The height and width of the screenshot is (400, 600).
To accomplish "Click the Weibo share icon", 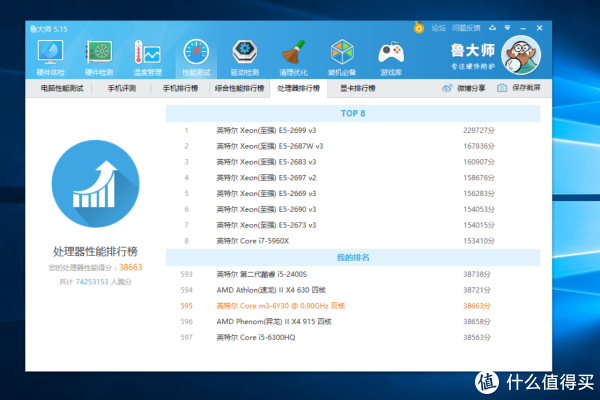I will pos(447,88).
